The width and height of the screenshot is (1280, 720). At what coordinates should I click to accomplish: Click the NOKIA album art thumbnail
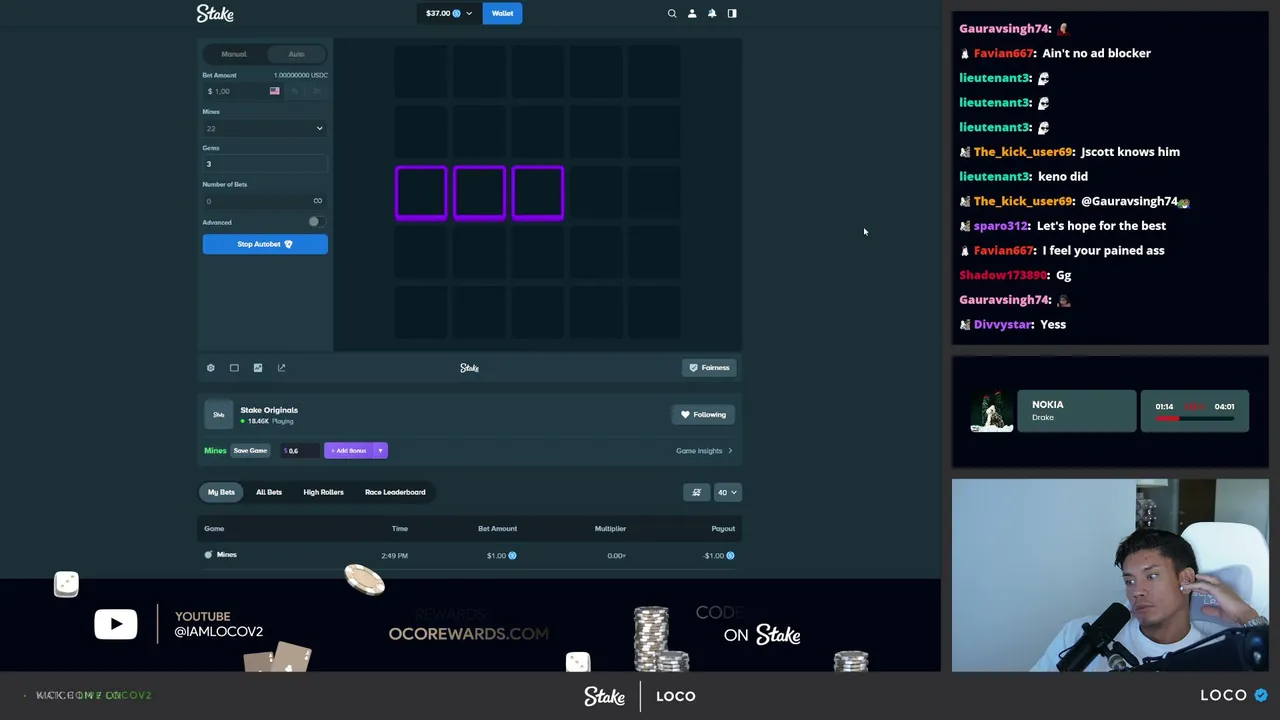coord(992,412)
